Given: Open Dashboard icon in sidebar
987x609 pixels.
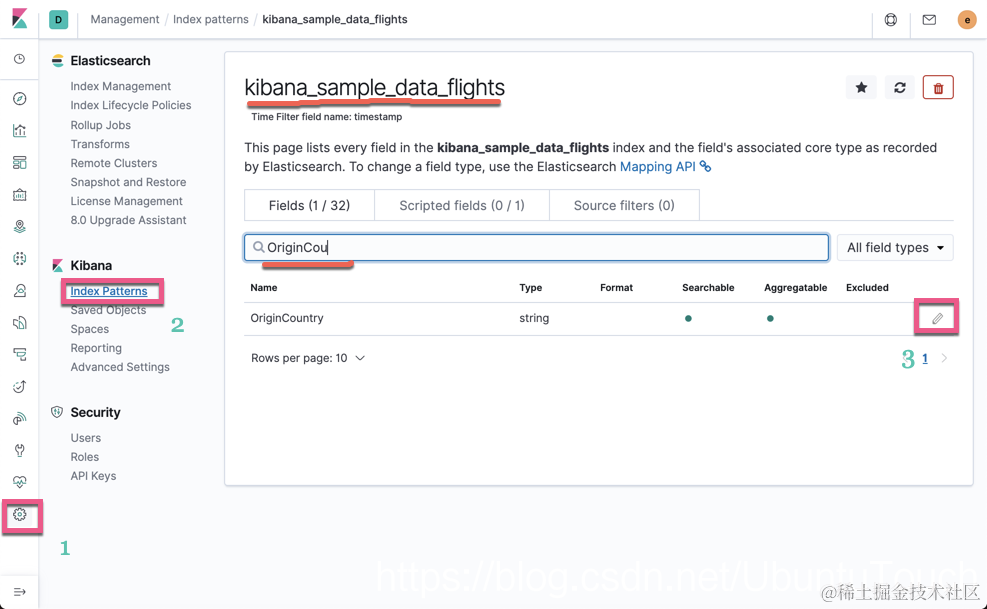Looking at the screenshot, I should [20, 162].
